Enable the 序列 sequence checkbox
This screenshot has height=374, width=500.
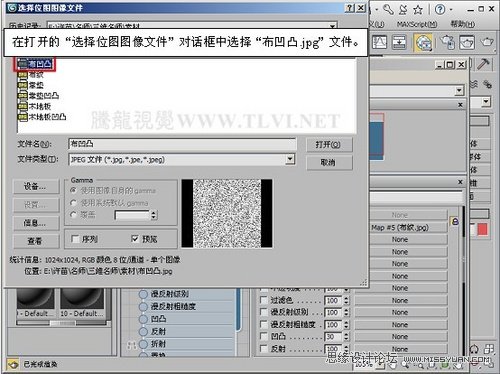click(x=75, y=239)
